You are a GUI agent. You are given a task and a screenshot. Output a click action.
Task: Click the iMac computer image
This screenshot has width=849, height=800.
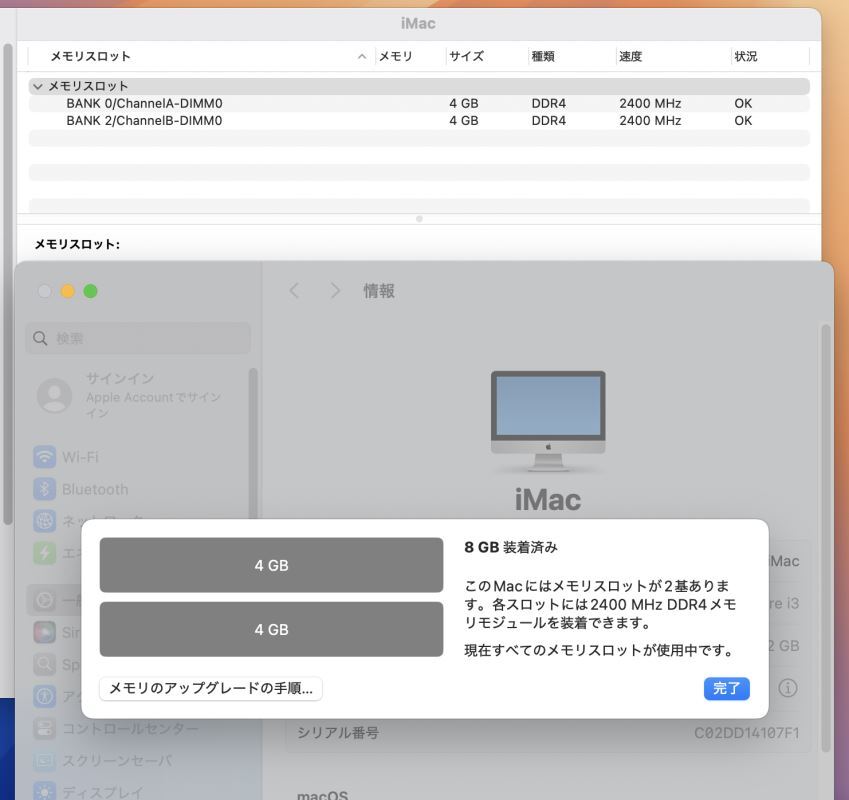coord(548,421)
